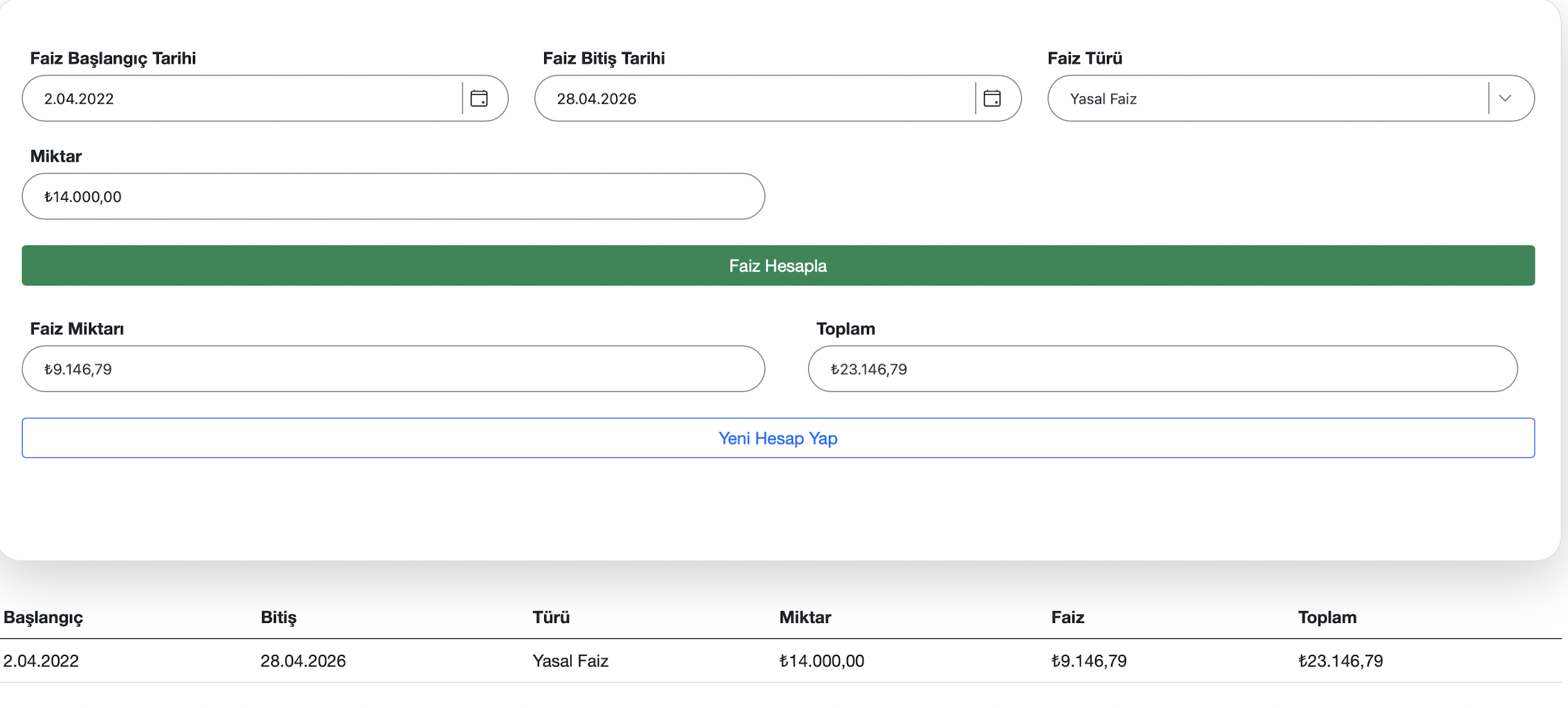Expand the Faiz Türü dropdown arrow

1505,98
